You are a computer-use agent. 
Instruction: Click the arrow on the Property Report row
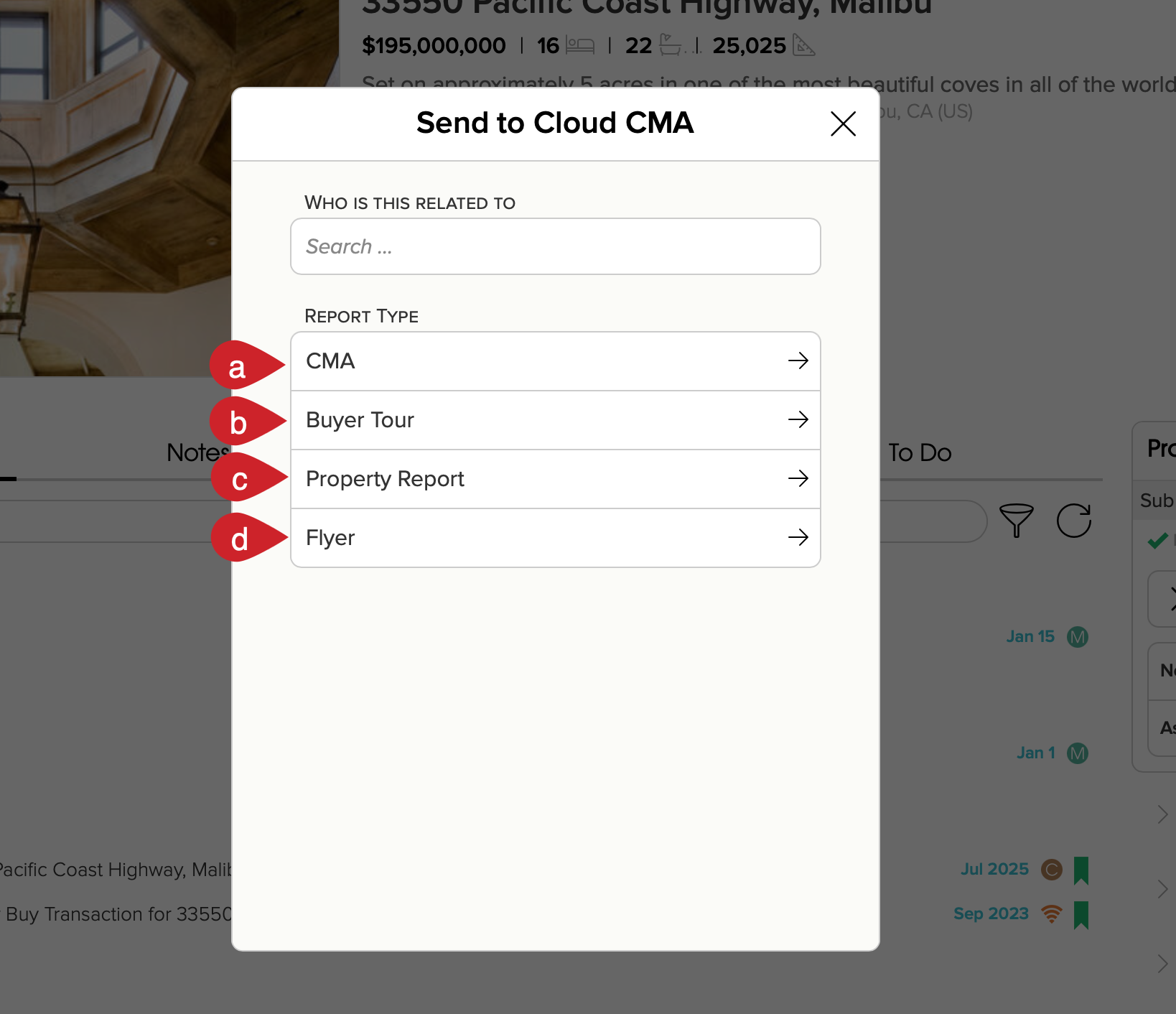pyautogui.click(x=798, y=478)
